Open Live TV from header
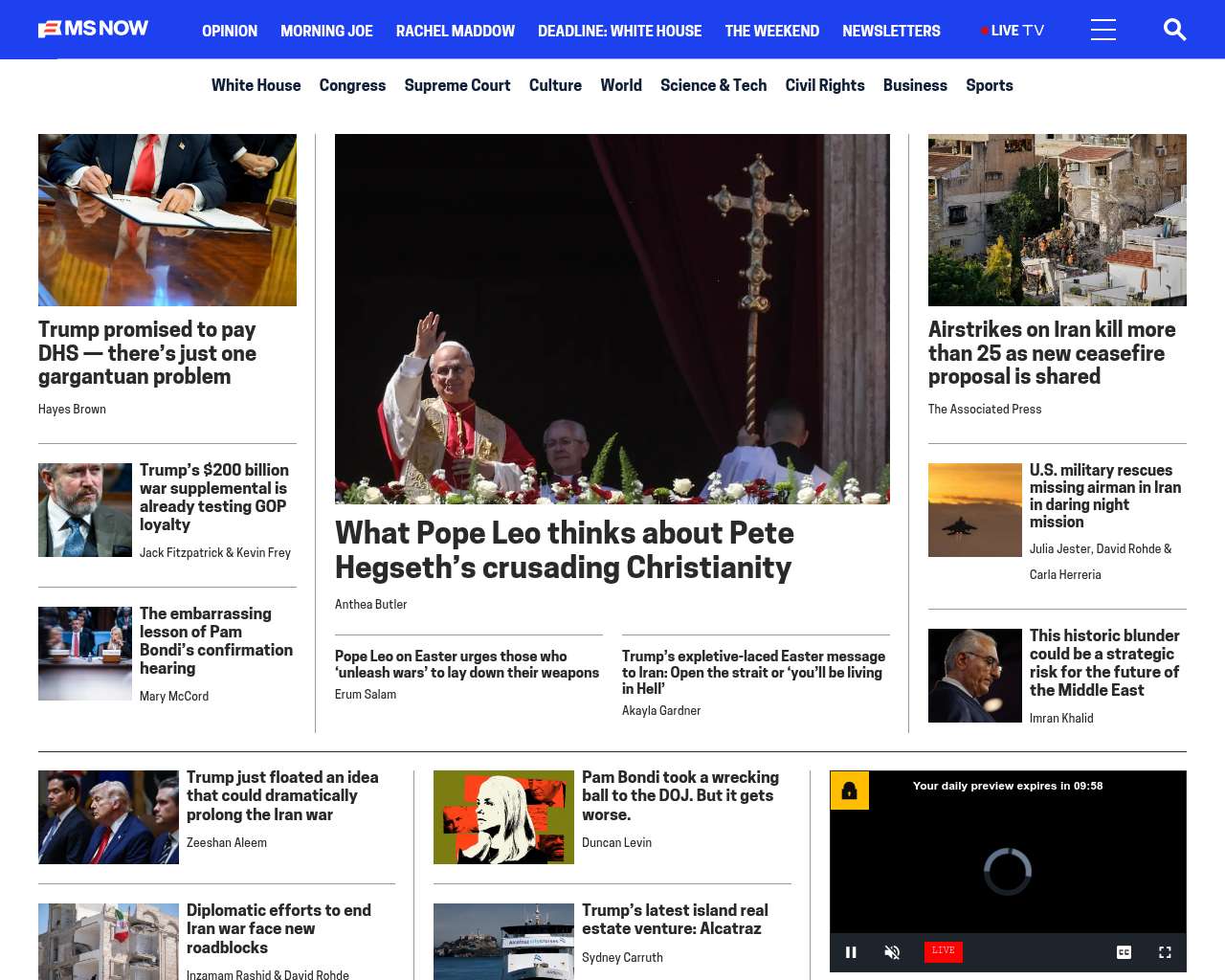The image size is (1225, 980). (1013, 31)
